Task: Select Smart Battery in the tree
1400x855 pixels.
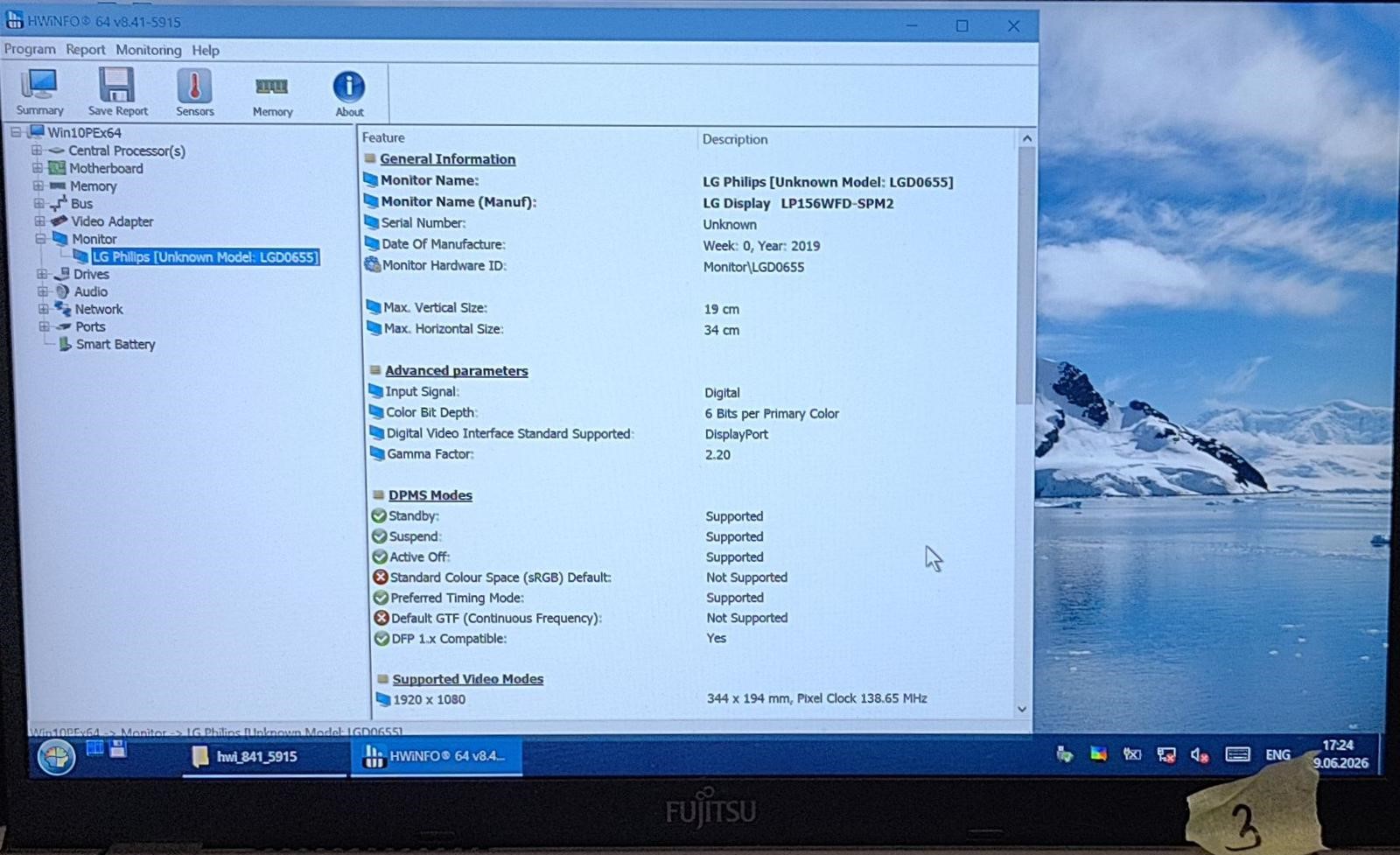Action: coord(115,344)
